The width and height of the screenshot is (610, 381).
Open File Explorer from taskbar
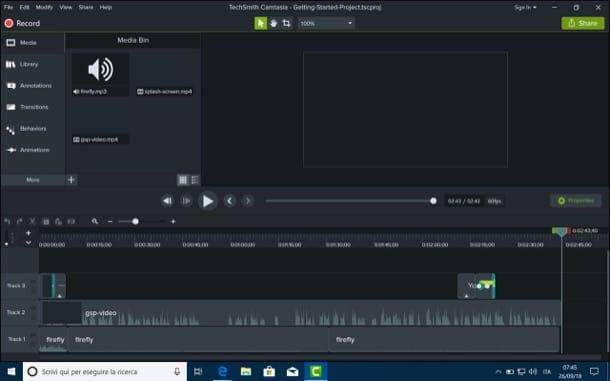point(245,372)
